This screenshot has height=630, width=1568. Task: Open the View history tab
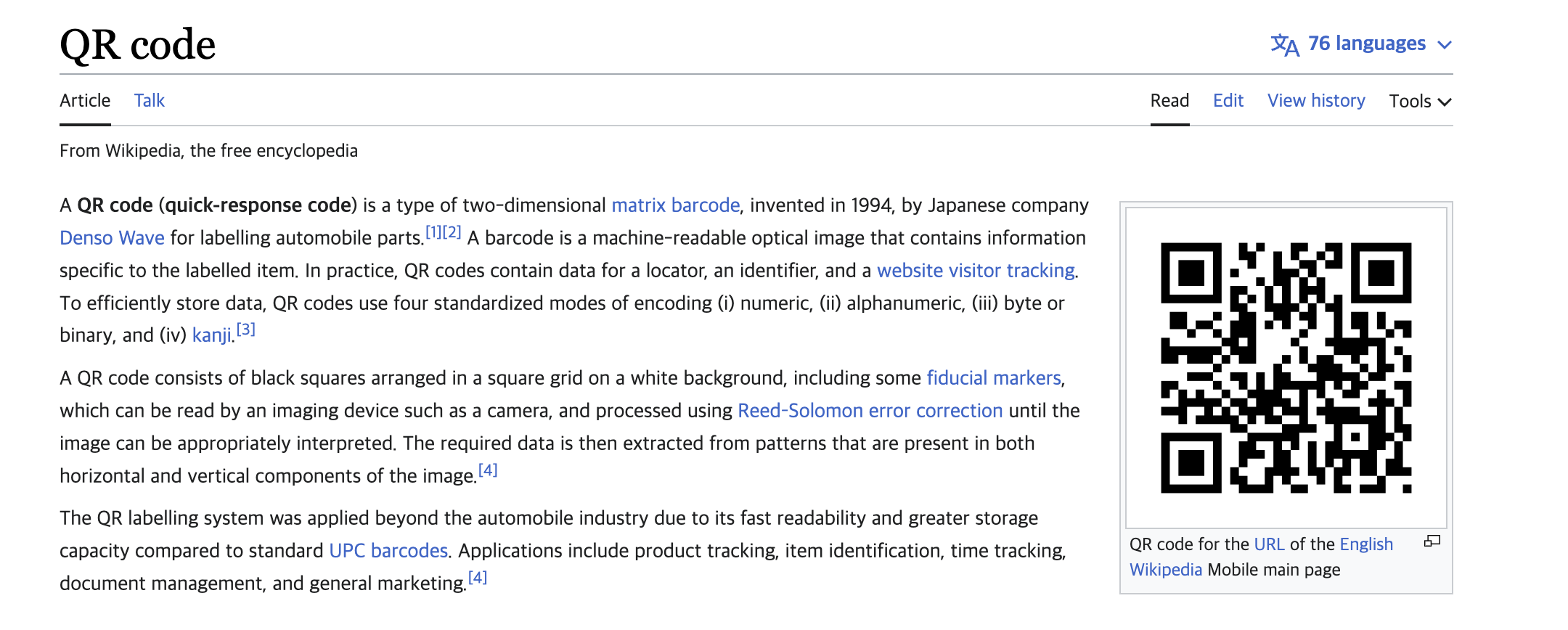click(x=1316, y=101)
